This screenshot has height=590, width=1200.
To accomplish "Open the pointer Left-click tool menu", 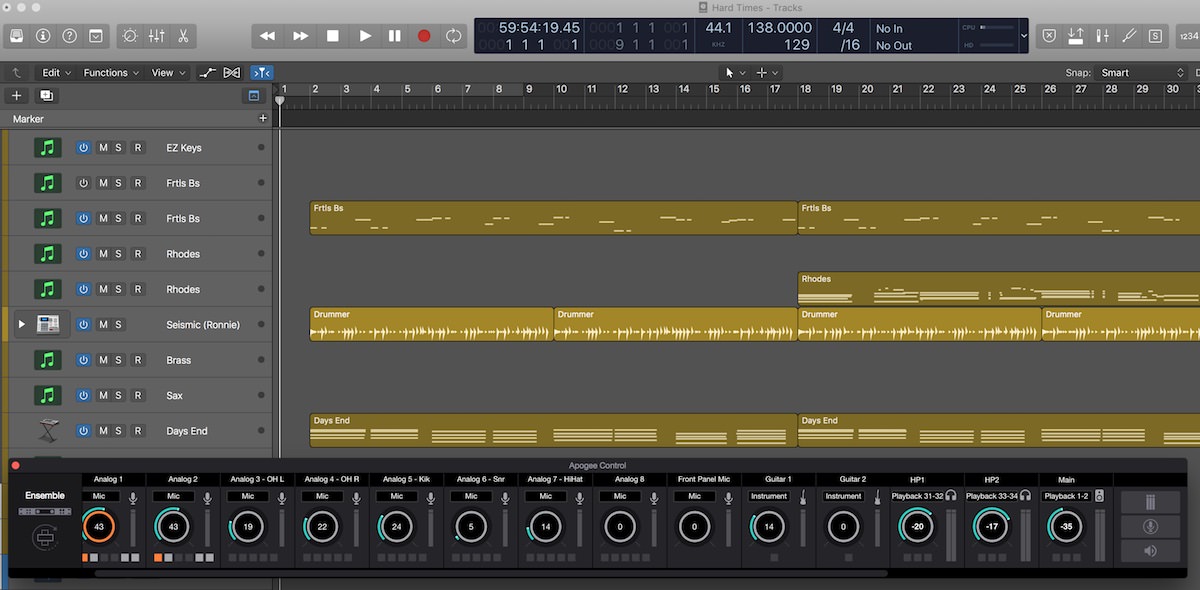I will point(735,73).
